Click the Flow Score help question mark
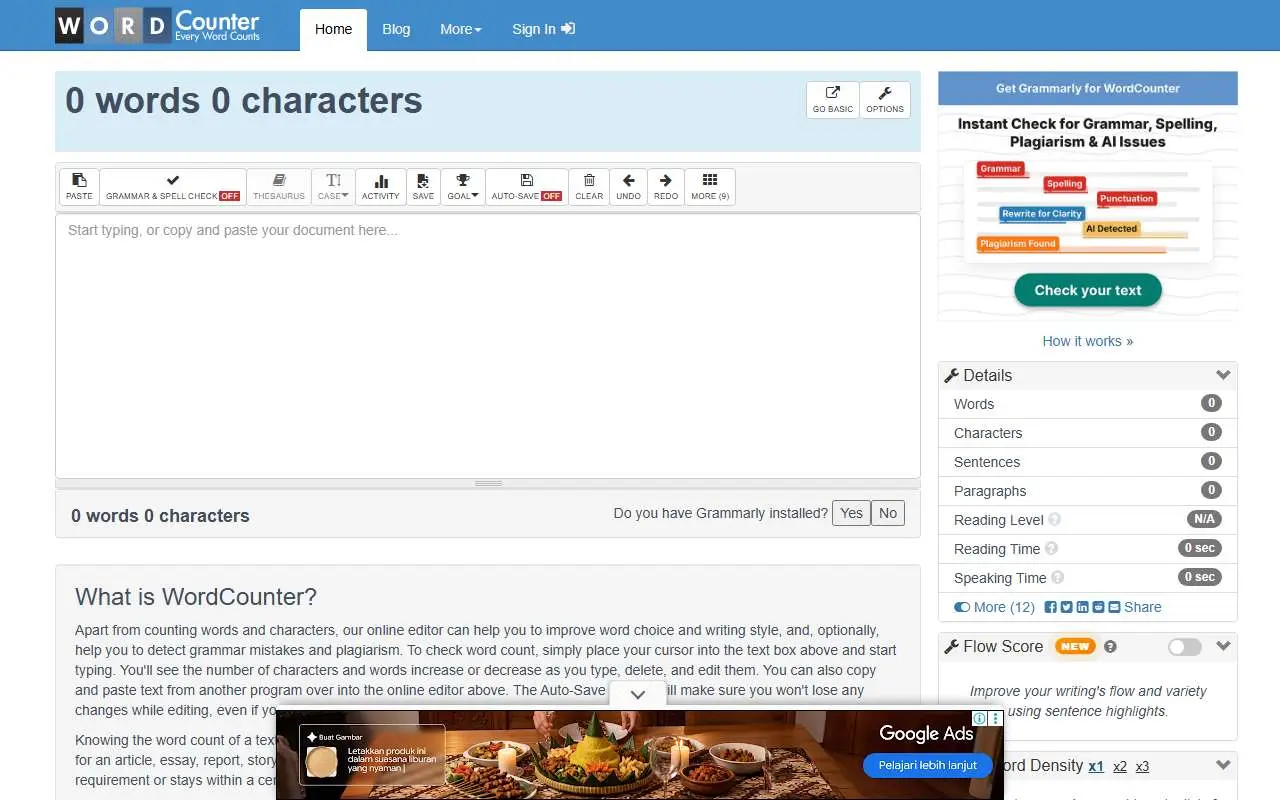This screenshot has height=800, width=1280. tap(1110, 647)
